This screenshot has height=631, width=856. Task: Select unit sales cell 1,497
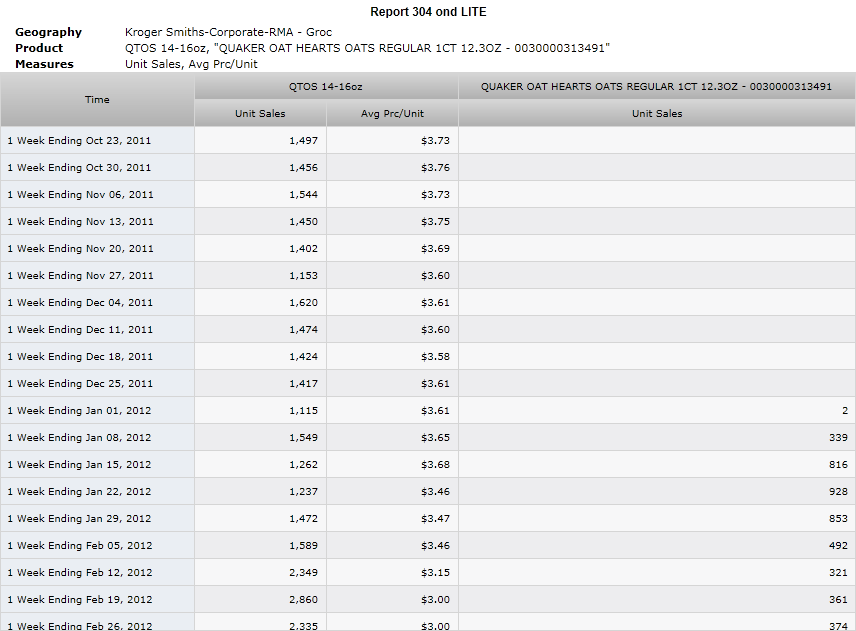click(x=260, y=140)
